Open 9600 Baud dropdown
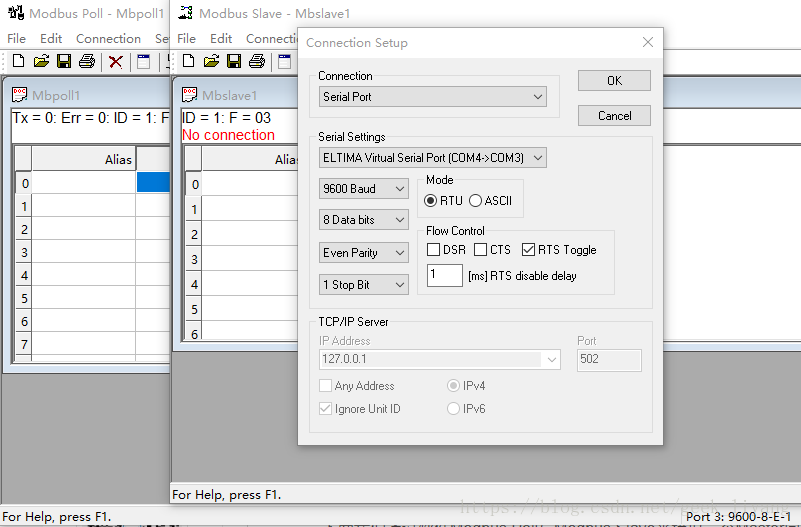The image size is (801, 527). (x=364, y=189)
